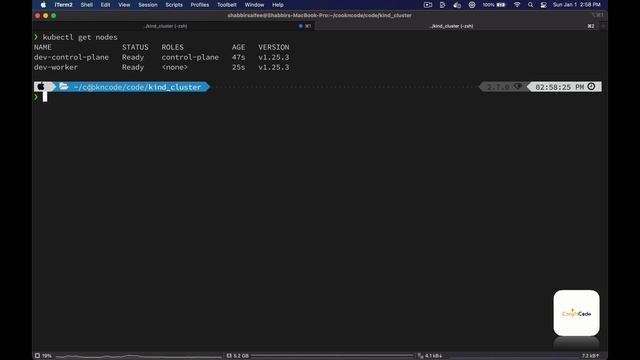Click the ~/cookncode/code/kind_cluster prompt path
The image size is (640, 360).
[x=137, y=87]
